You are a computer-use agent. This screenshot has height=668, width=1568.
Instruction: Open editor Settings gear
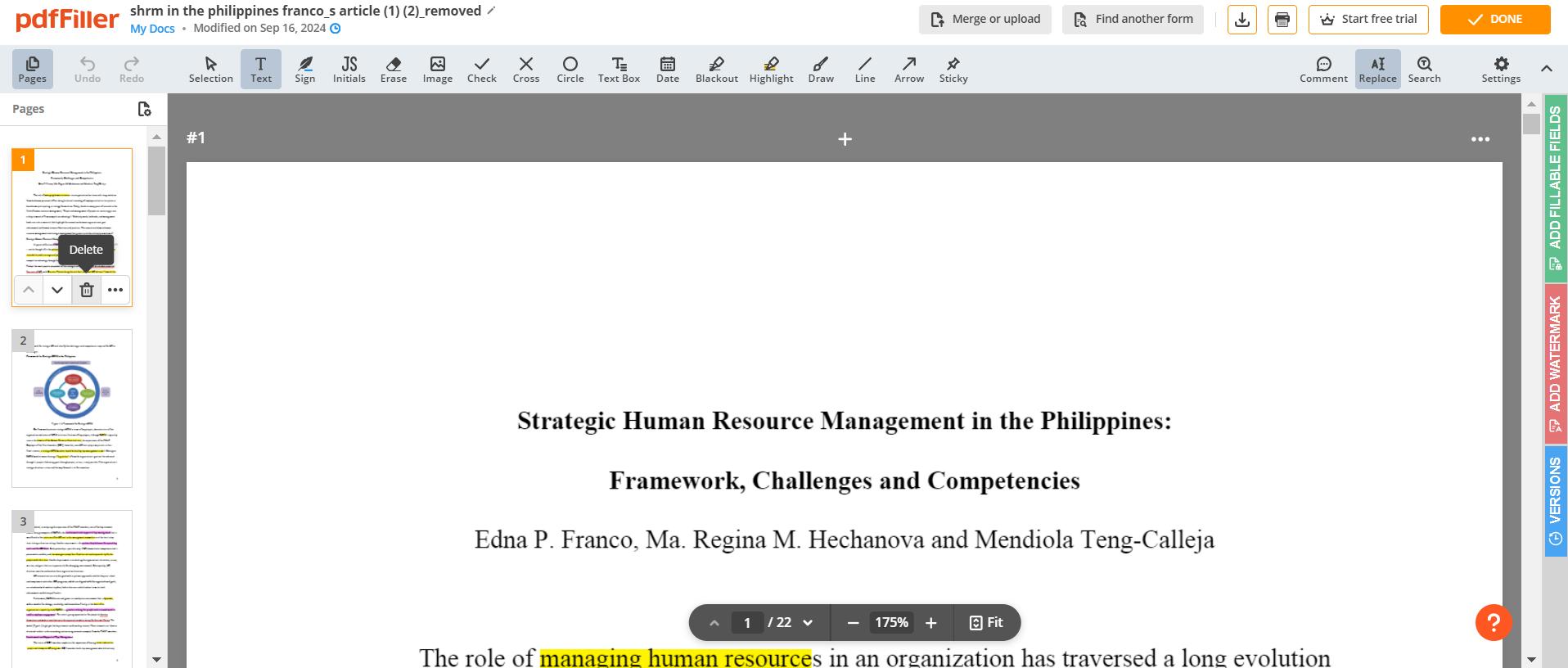pos(1501,69)
